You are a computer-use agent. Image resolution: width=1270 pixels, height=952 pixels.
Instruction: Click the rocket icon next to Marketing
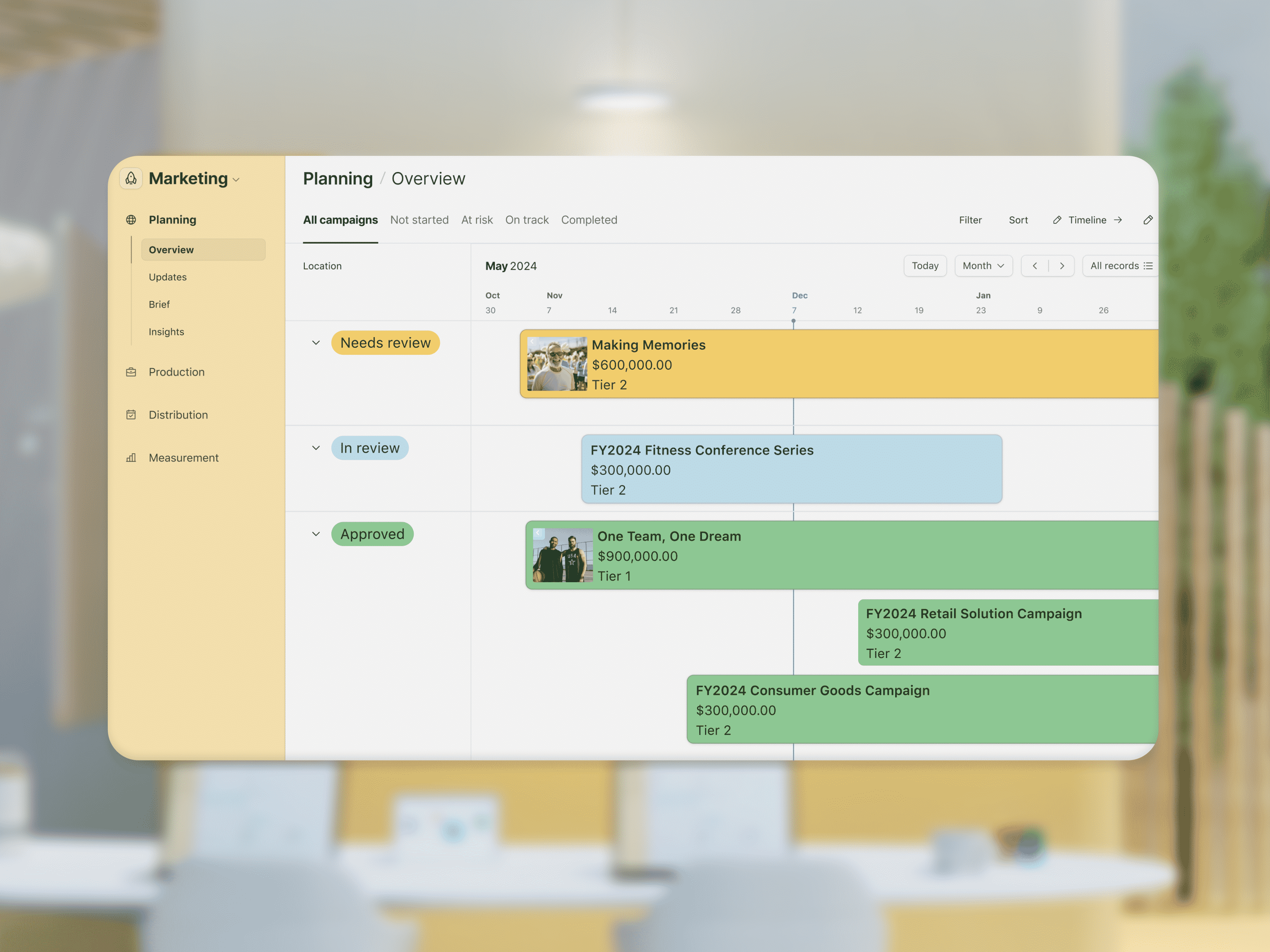tap(131, 179)
